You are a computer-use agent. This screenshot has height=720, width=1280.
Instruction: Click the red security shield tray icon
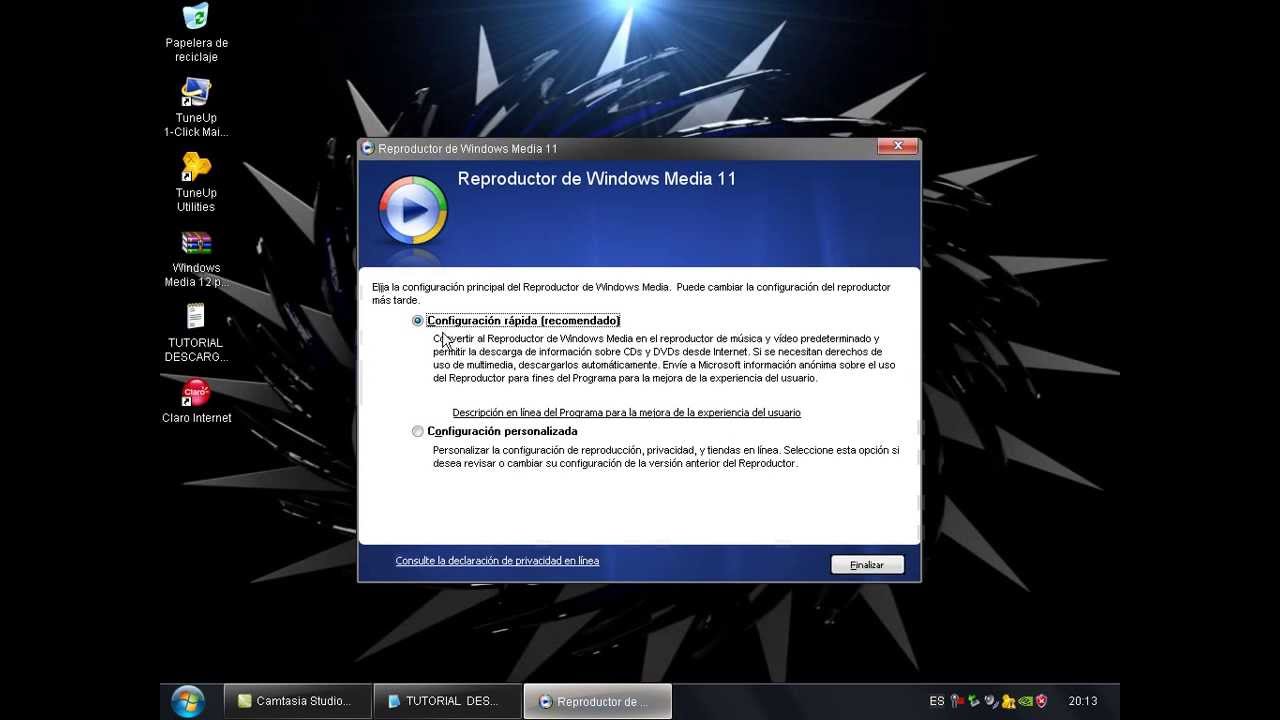1041,701
